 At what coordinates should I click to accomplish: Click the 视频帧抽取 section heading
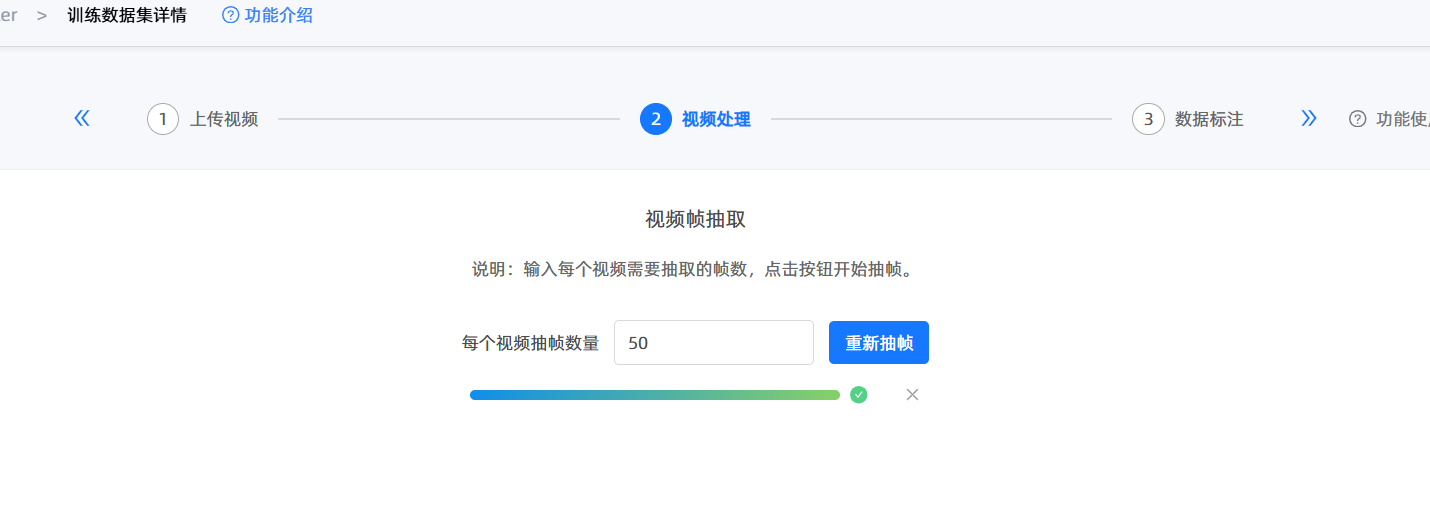(x=695, y=220)
